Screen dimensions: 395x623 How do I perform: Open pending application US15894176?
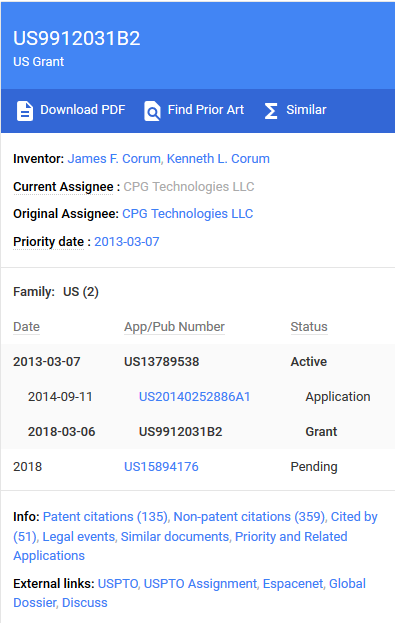click(x=161, y=466)
